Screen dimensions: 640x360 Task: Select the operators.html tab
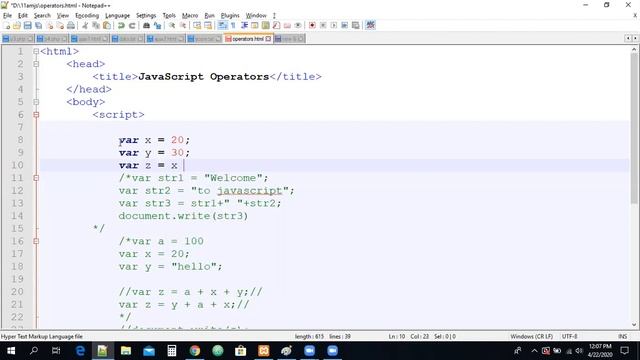pos(247,39)
